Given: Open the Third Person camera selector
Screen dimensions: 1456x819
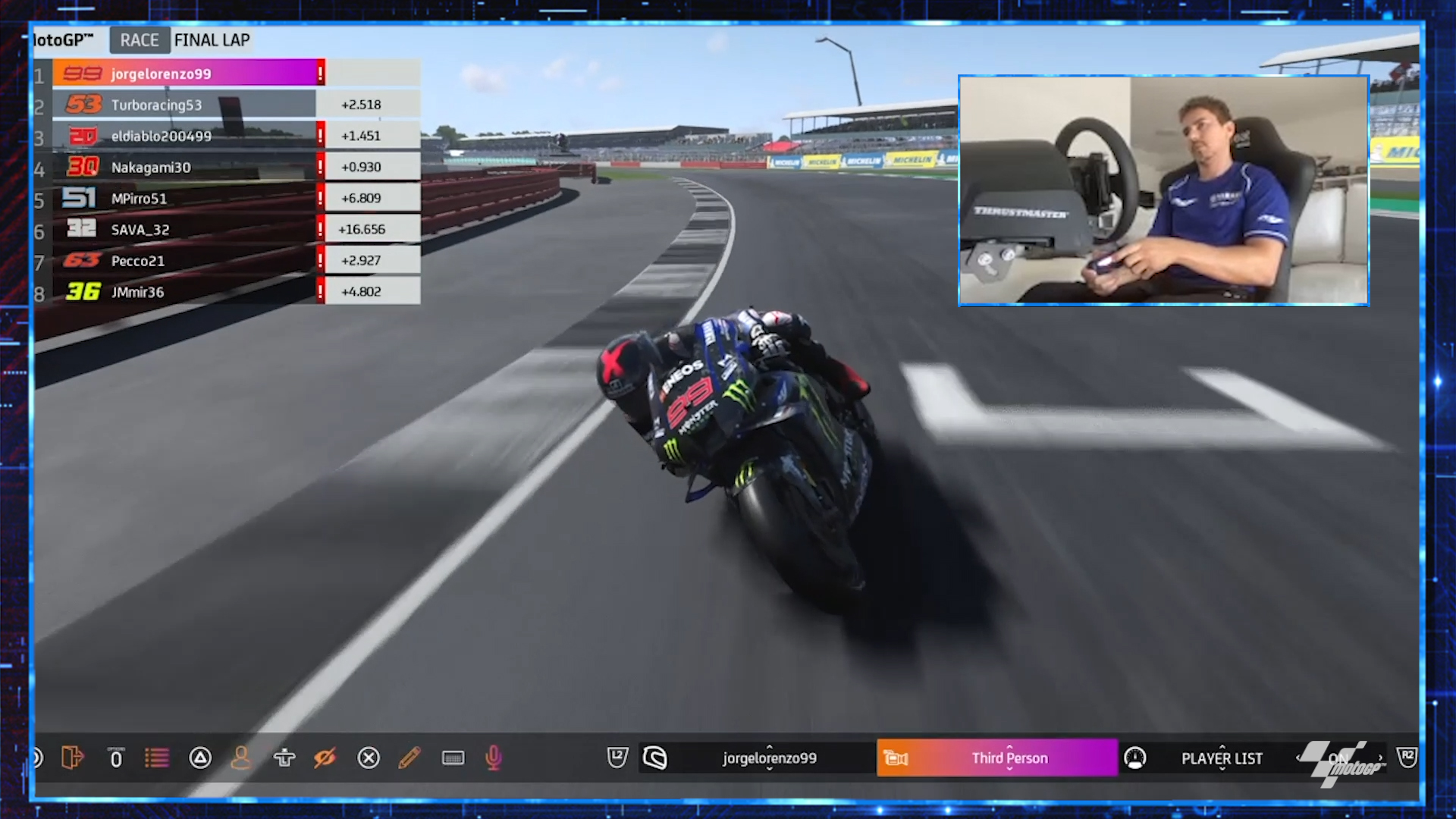Looking at the screenshot, I should coord(1009,758).
